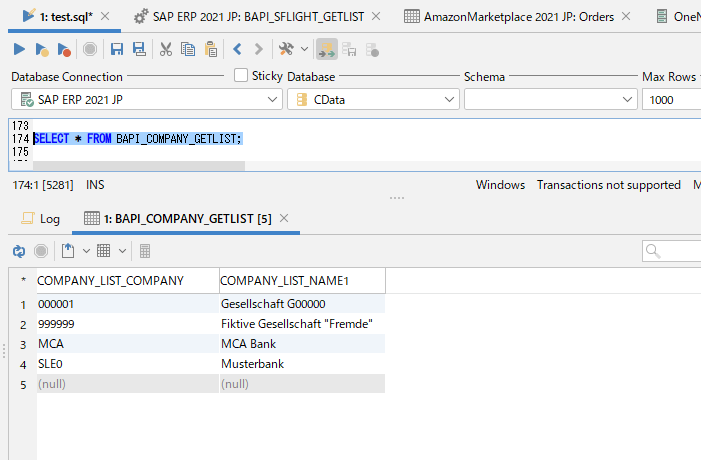Viewport: 701px width, 460px height.
Task: Sort by COMPANY_LIST_NAME1 column header
Action: (x=284, y=281)
